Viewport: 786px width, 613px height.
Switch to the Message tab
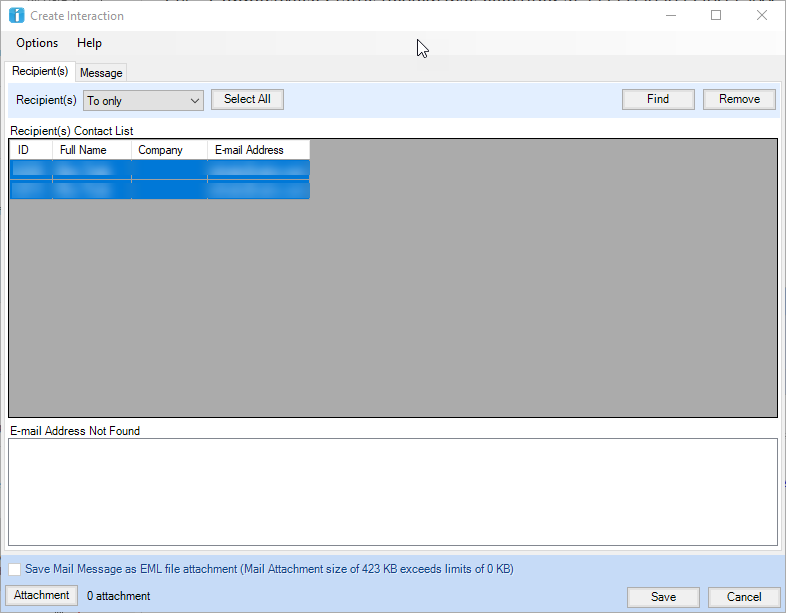[101, 73]
